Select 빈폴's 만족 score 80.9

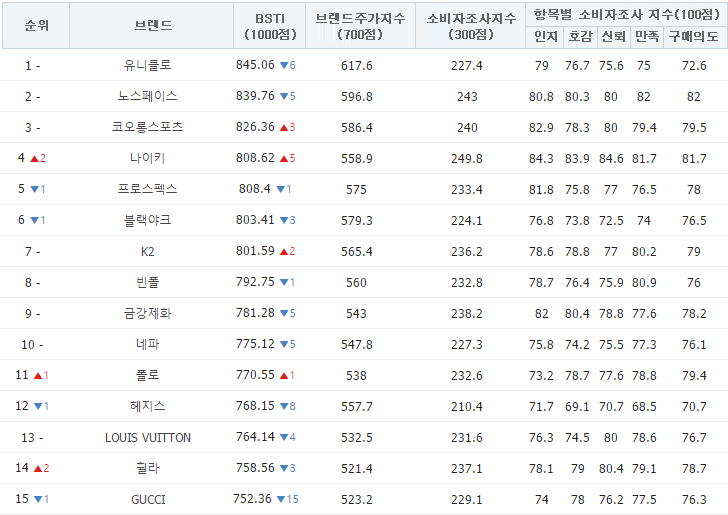(644, 282)
